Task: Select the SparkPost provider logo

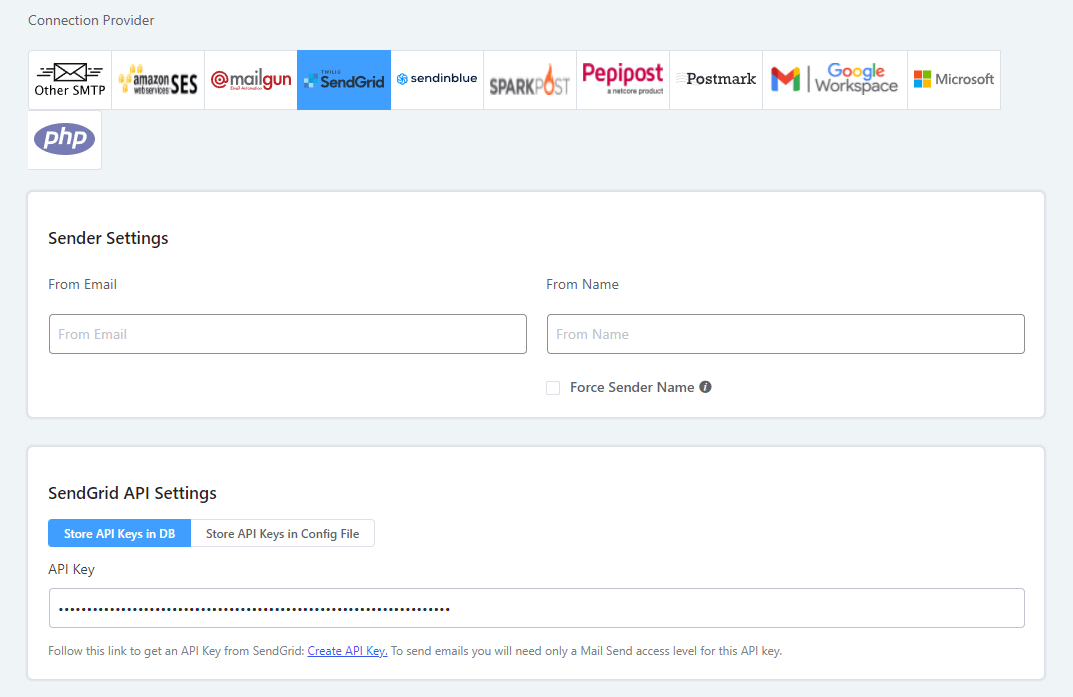Action: pos(530,79)
